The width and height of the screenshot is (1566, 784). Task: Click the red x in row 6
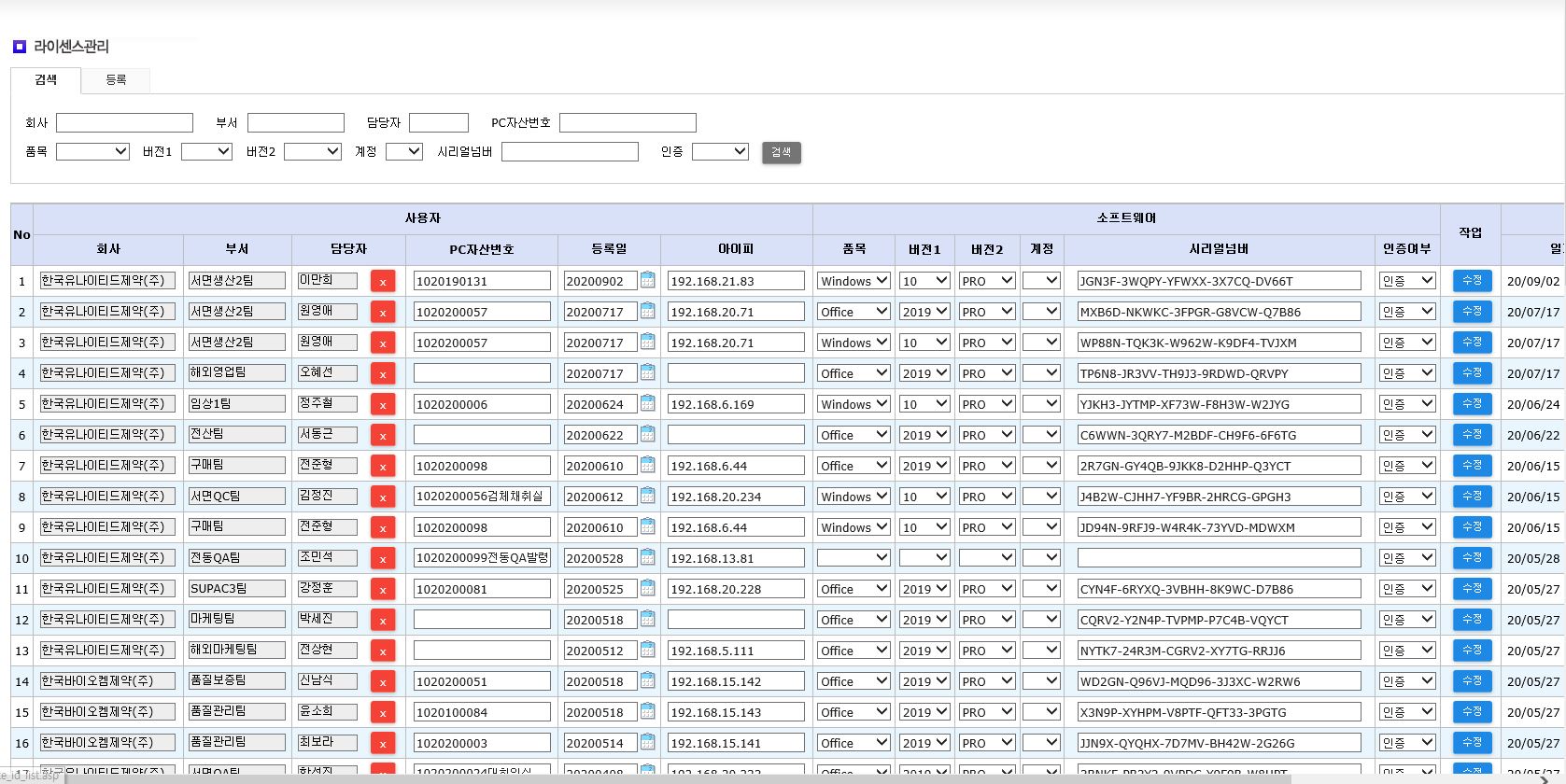[383, 435]
